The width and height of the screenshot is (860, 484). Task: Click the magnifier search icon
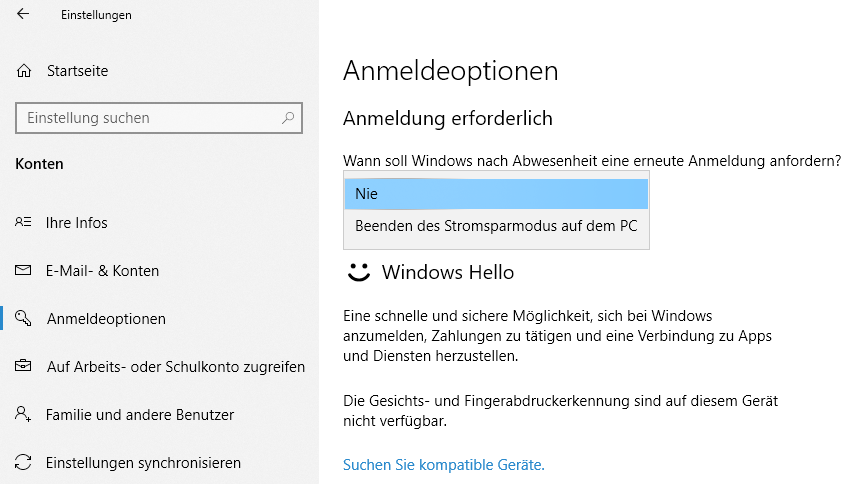pyautogui.click(x=288, y=117)
